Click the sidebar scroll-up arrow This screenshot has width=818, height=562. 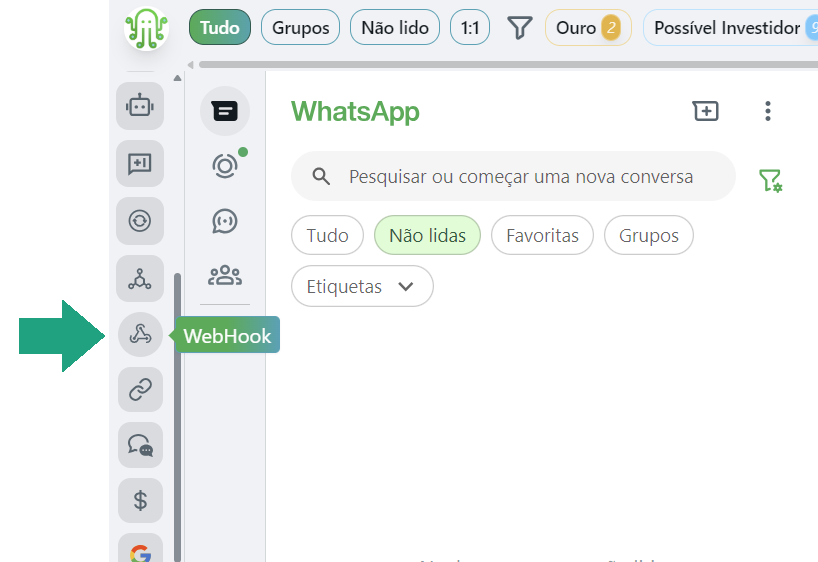[177, 78]
